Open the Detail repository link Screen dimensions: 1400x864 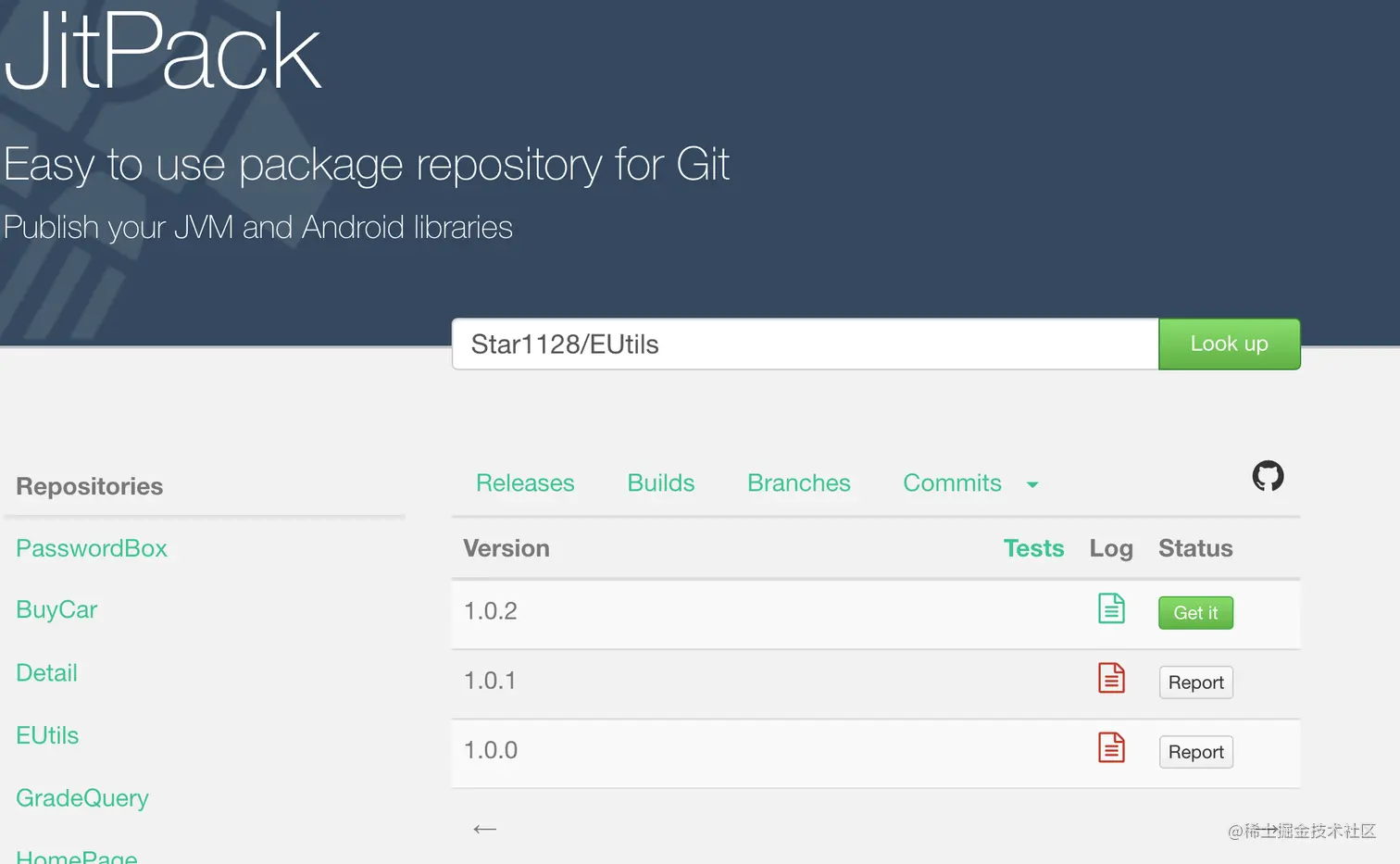coord(46,672)
